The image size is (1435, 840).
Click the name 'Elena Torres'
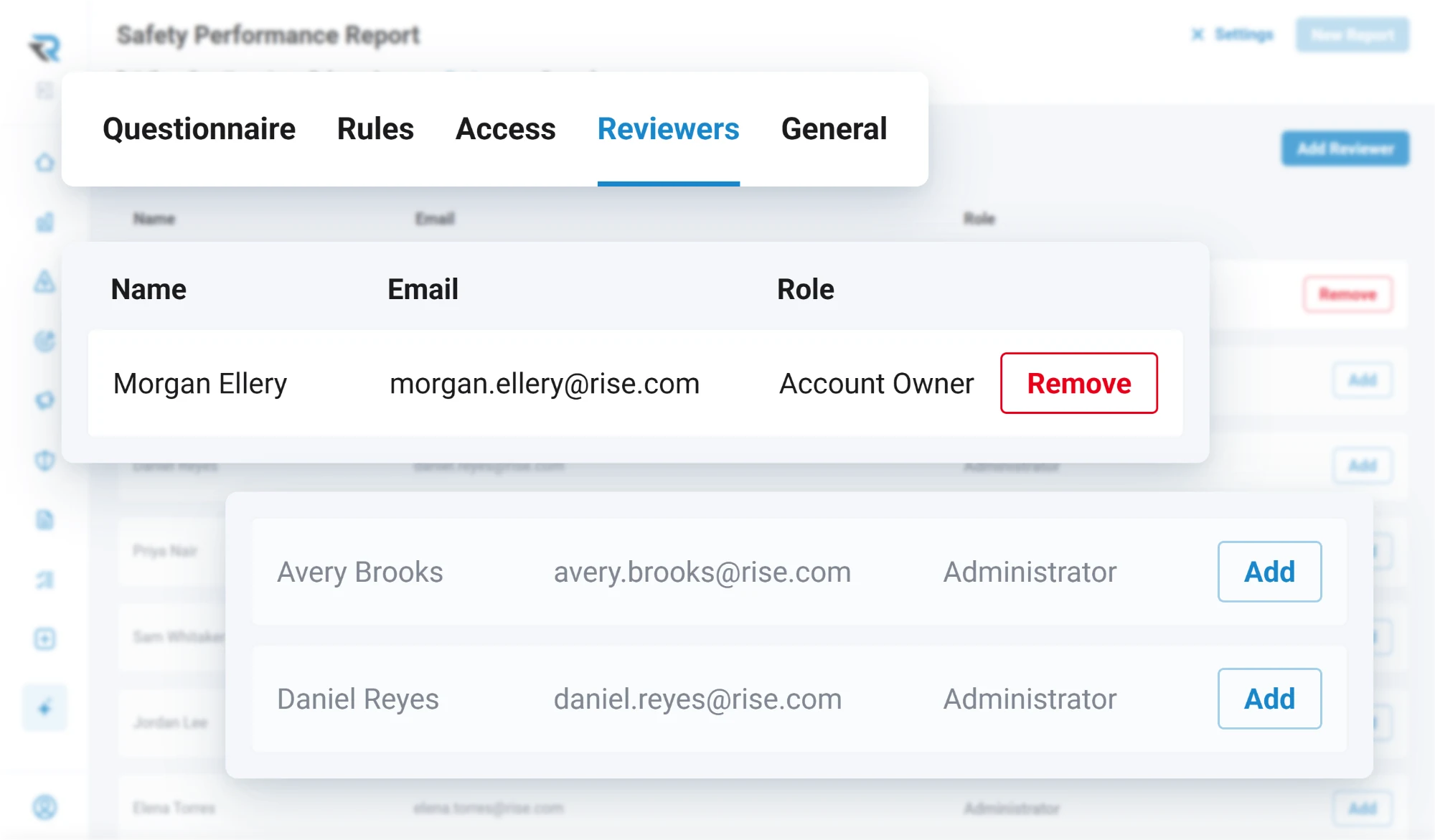point(174,808)
